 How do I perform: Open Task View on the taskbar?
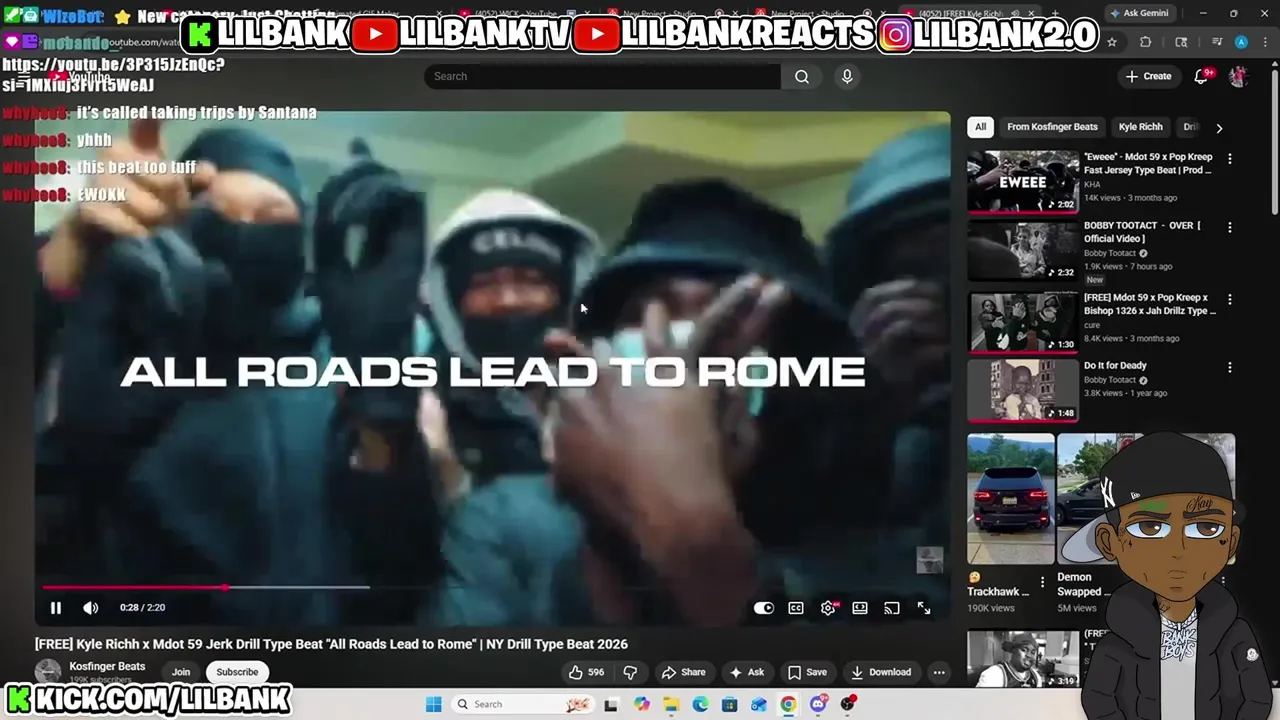(x=611, y=704)
